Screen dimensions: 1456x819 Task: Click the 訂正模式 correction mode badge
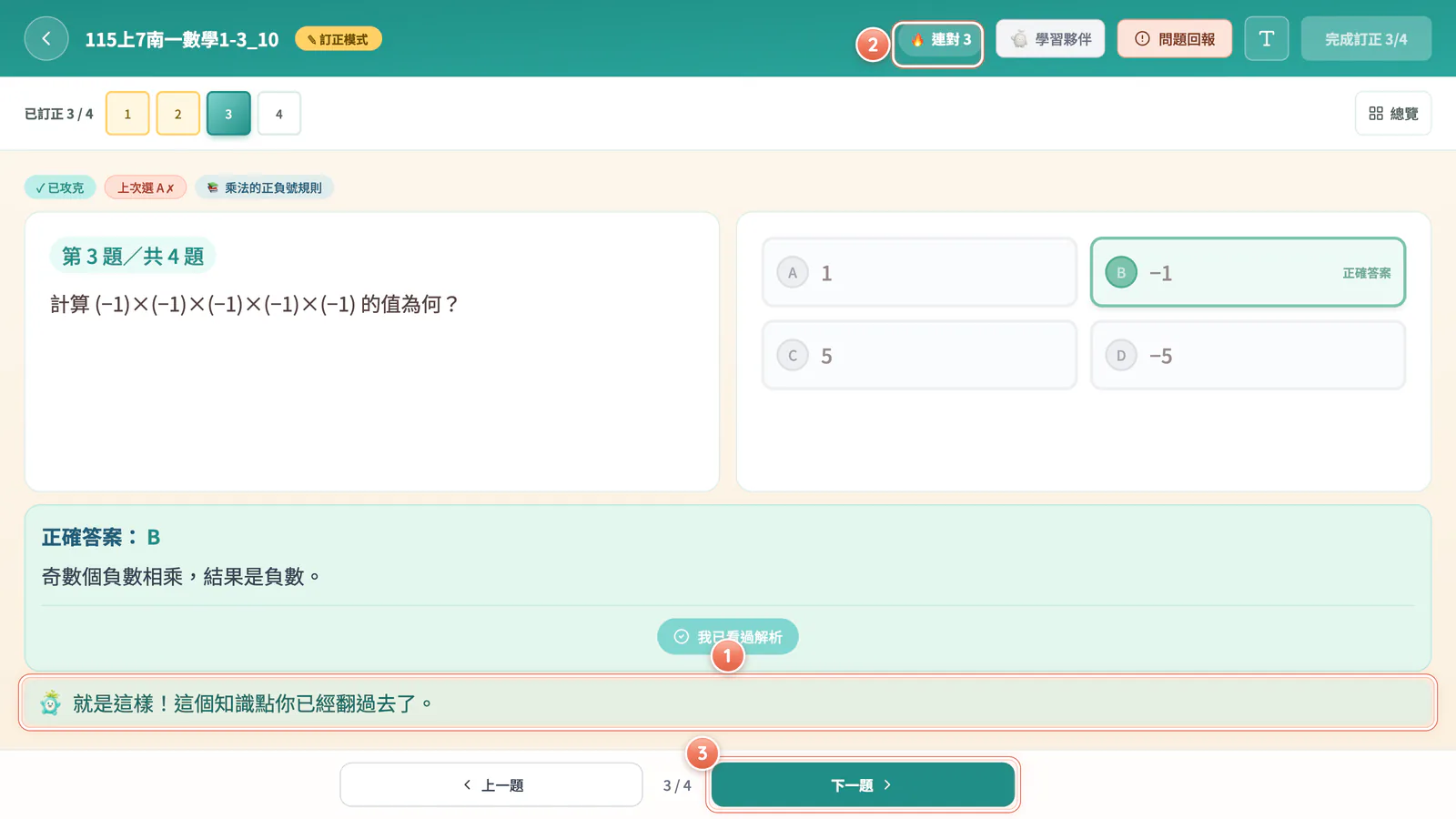pos(339,39)
